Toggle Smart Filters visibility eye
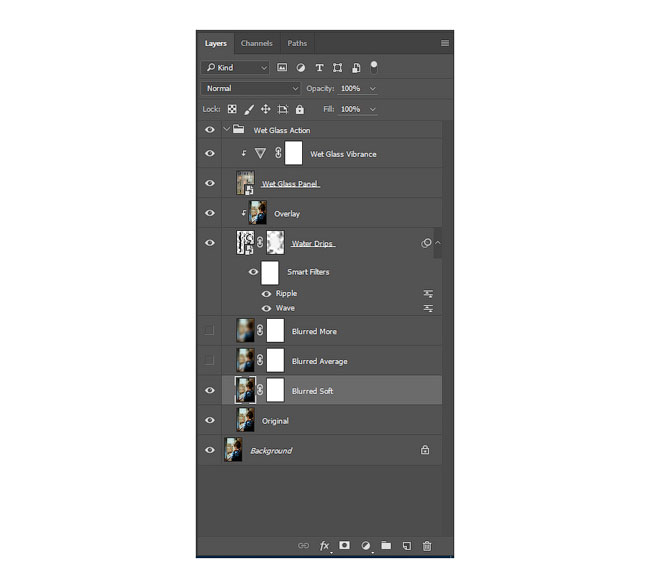 click(253, 272)
